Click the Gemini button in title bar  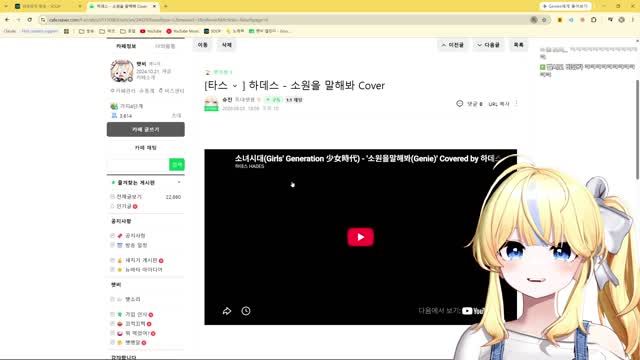pos(565,6)
